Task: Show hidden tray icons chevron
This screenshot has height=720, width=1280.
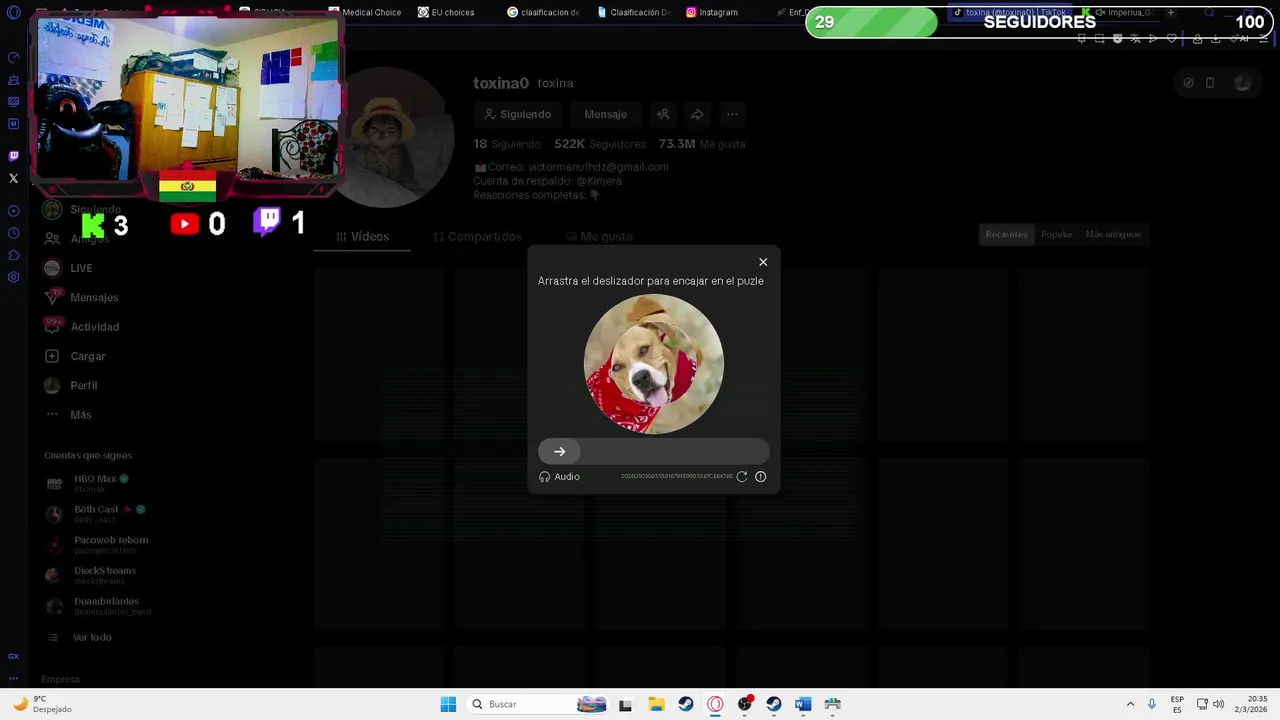Action: (x=1130, y=704)
